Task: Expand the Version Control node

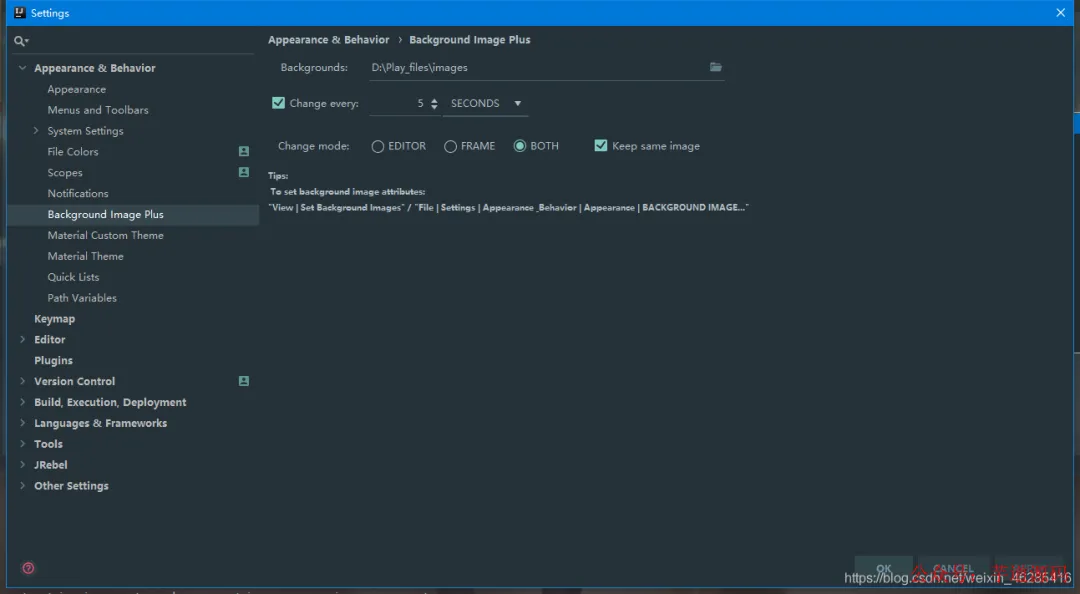Action: pyautogui.click(x=22, y=381)
